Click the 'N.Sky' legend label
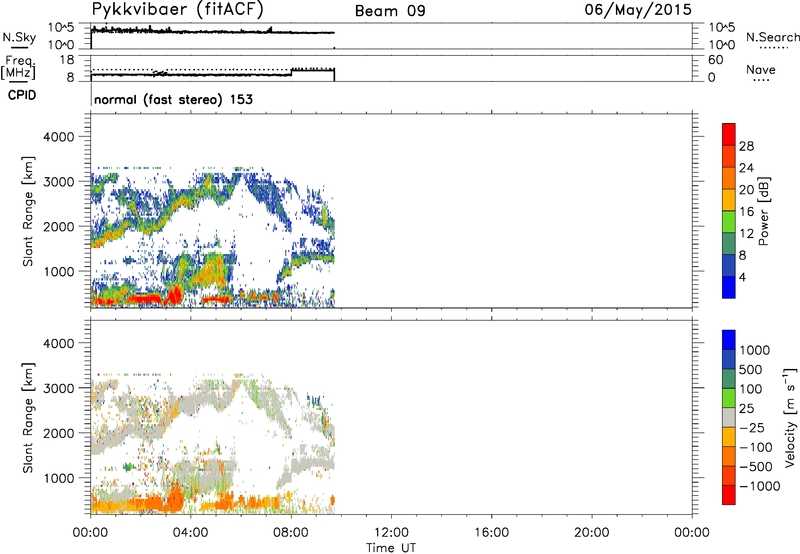The height and width of the screenshot is (554, 800). (x=19, y=37)
